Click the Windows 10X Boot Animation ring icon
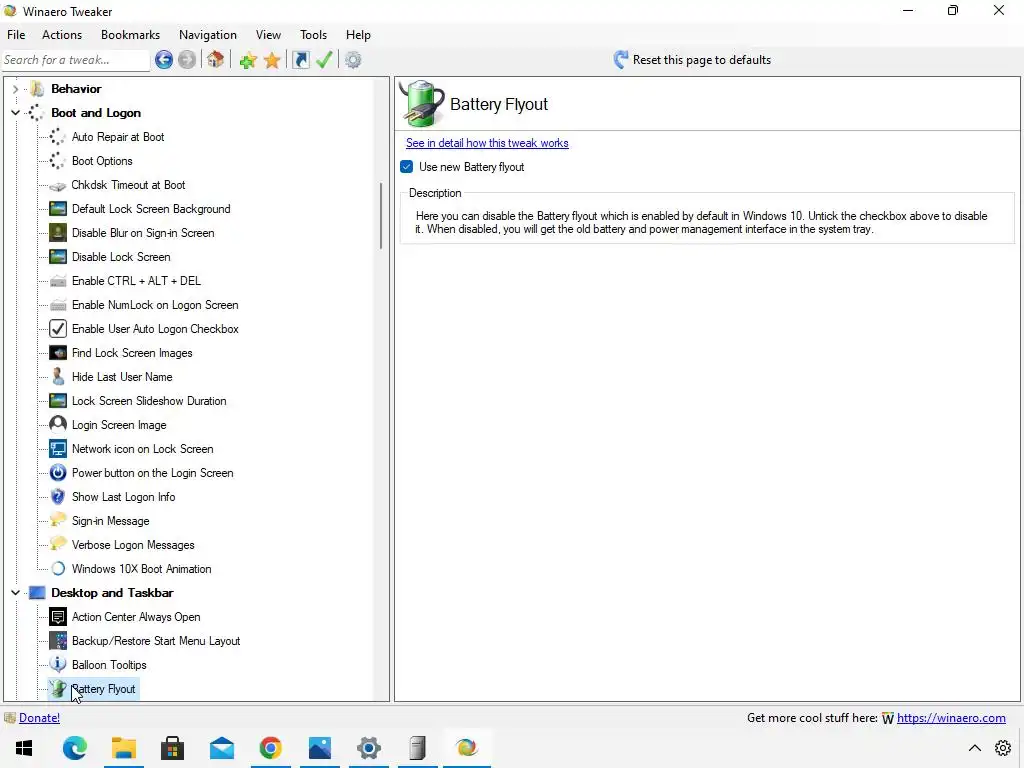This screenshot has width=1024, height=768. point(57,569)
